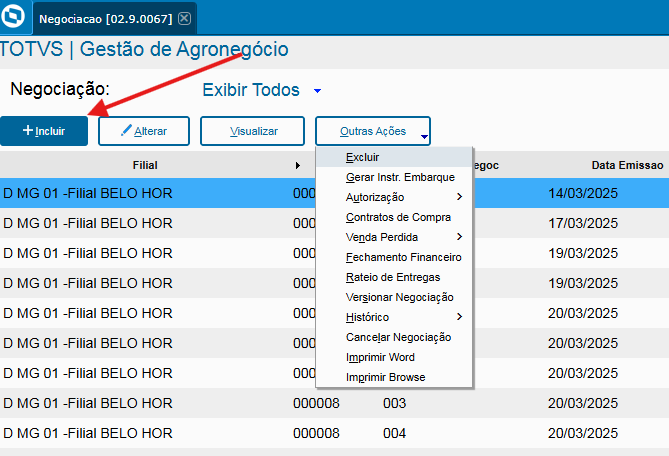Screen dimensions: 669x456
Task: Expand the Histórico submenu
Action: (394, 318)
